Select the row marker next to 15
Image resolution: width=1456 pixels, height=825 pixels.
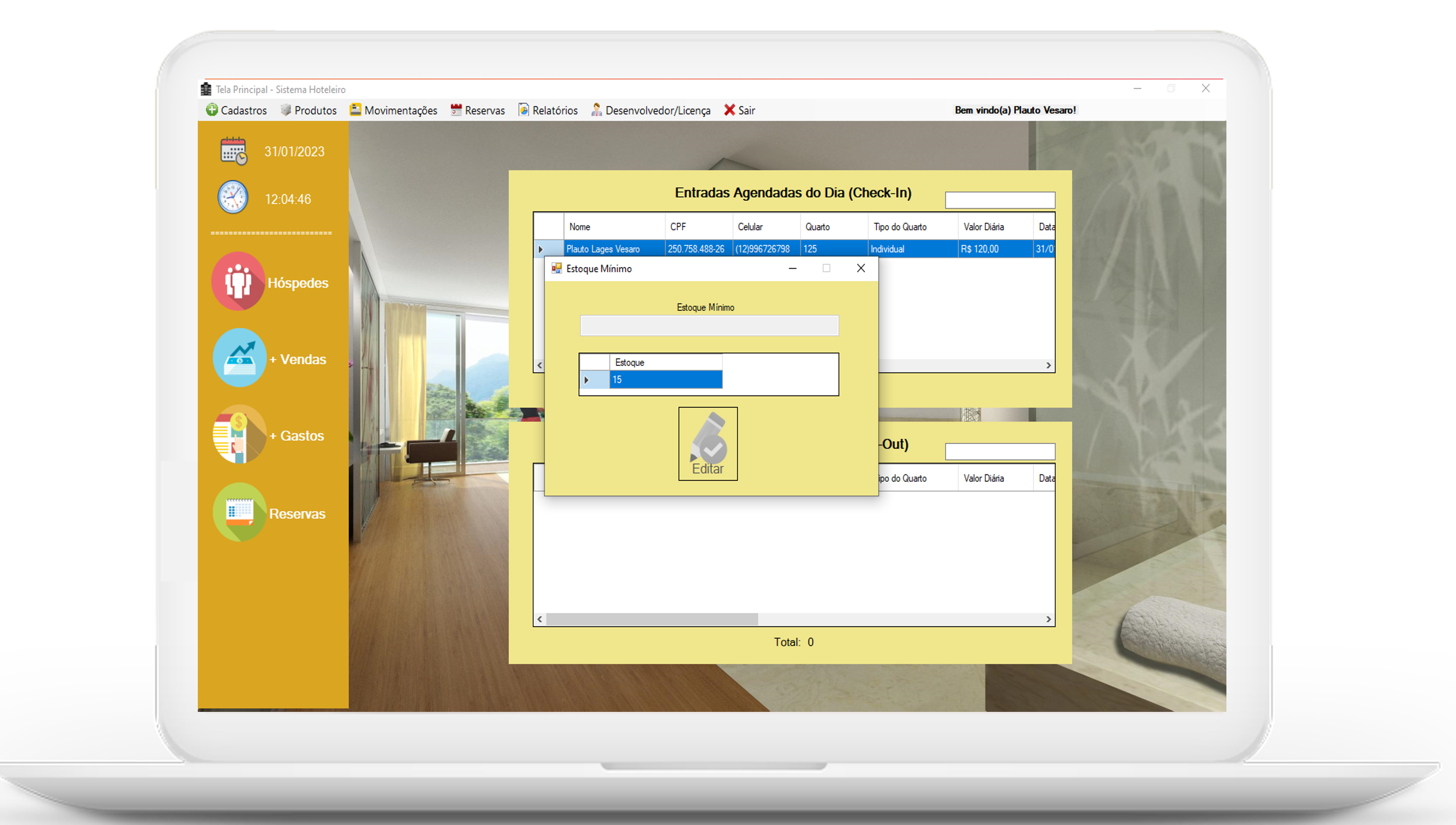tap(594, 379)
